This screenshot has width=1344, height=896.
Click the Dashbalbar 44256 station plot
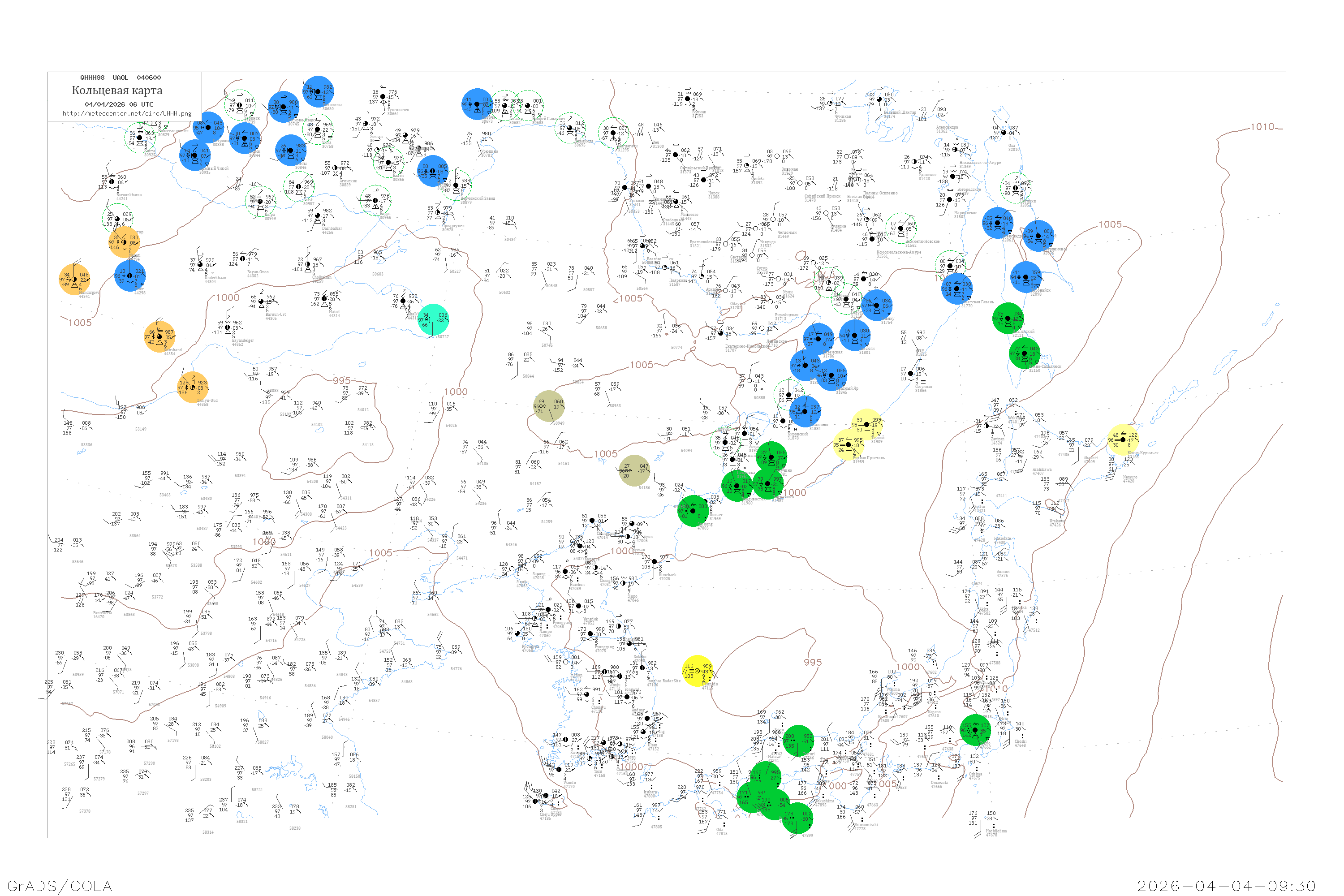[318, 216]
